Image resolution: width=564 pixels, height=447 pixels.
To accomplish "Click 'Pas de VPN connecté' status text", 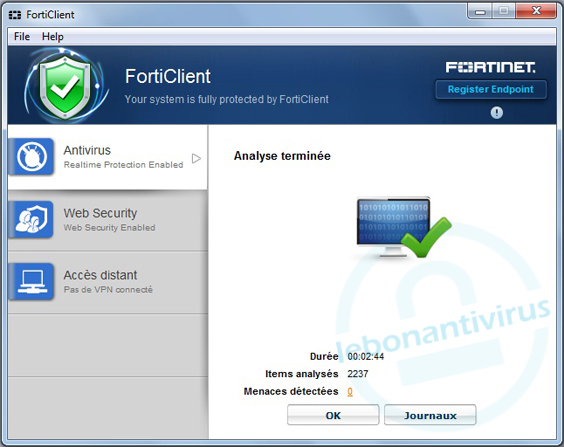I will (x=108, y=290).
